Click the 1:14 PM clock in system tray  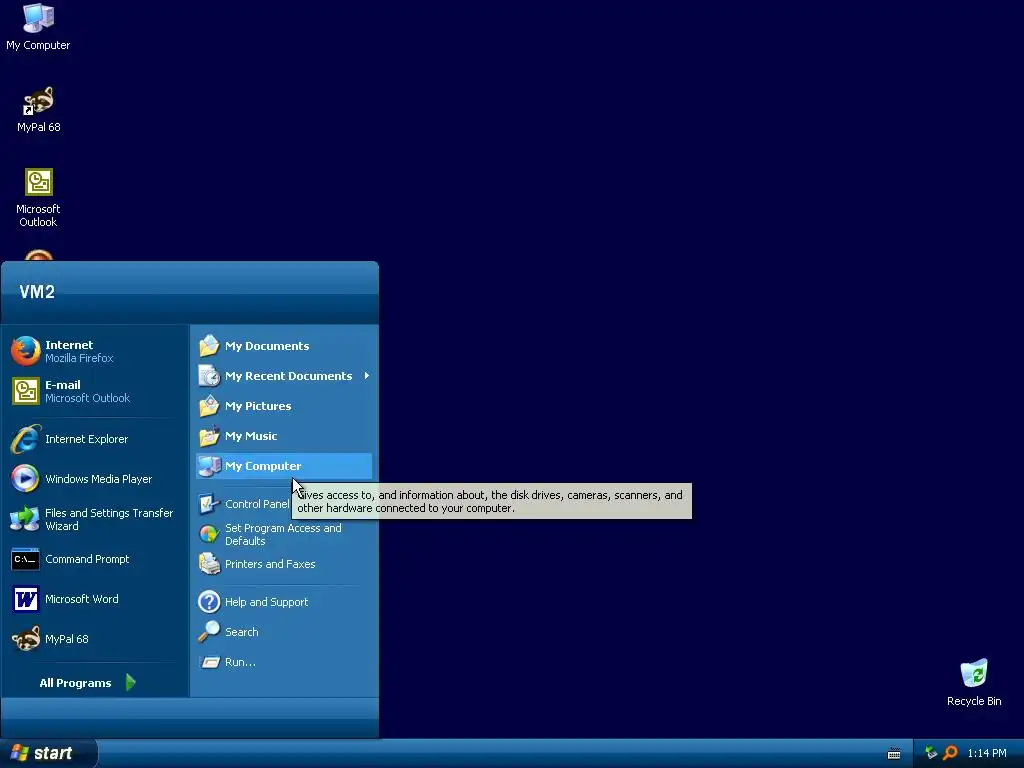click(987, 753)
